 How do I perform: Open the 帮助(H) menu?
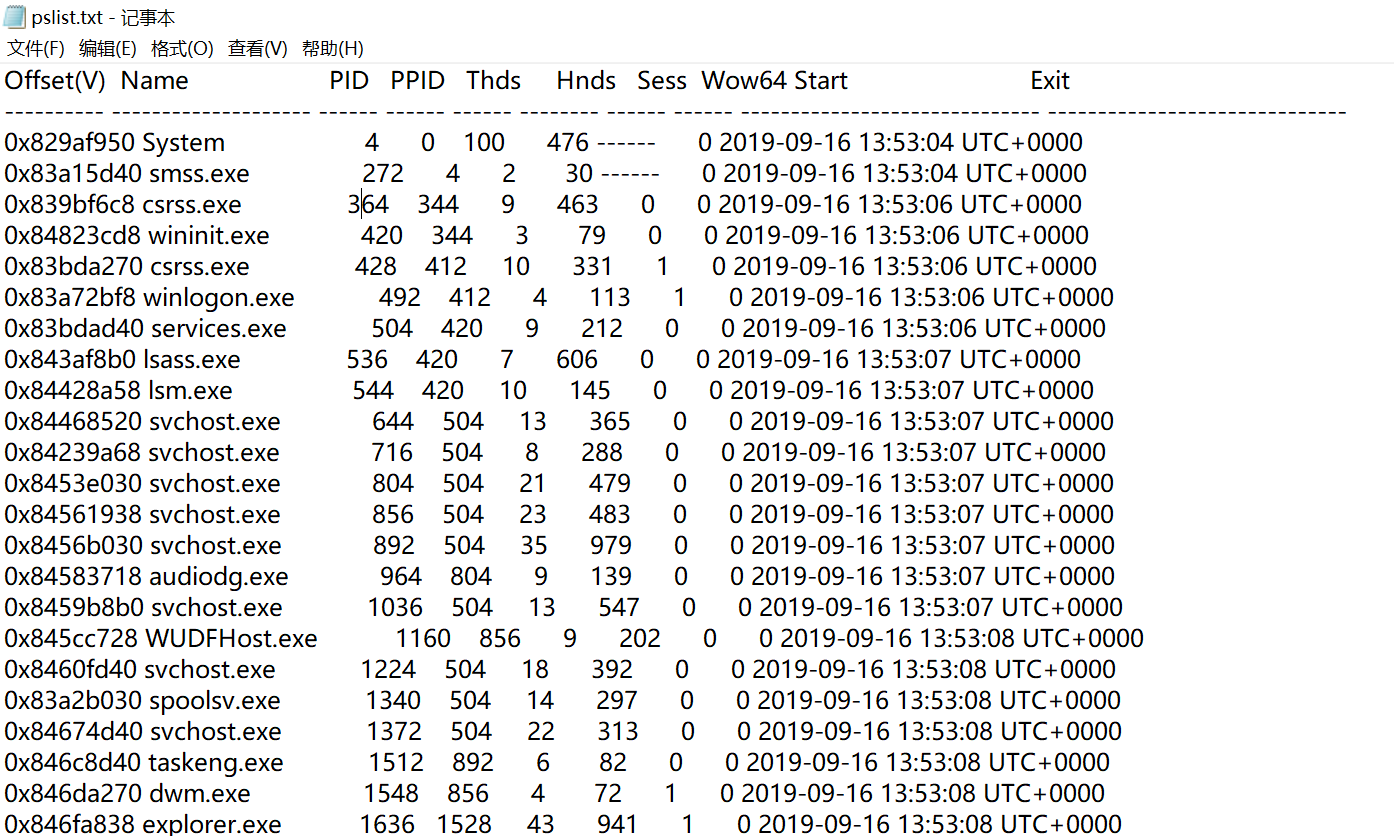tap(332, 48)
